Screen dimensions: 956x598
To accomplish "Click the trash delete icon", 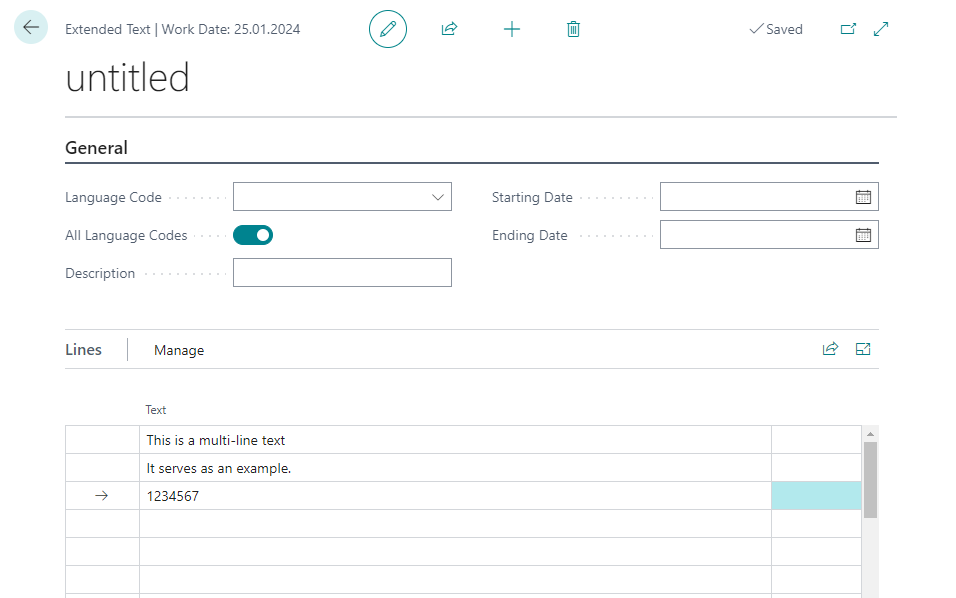I will 573,29.
